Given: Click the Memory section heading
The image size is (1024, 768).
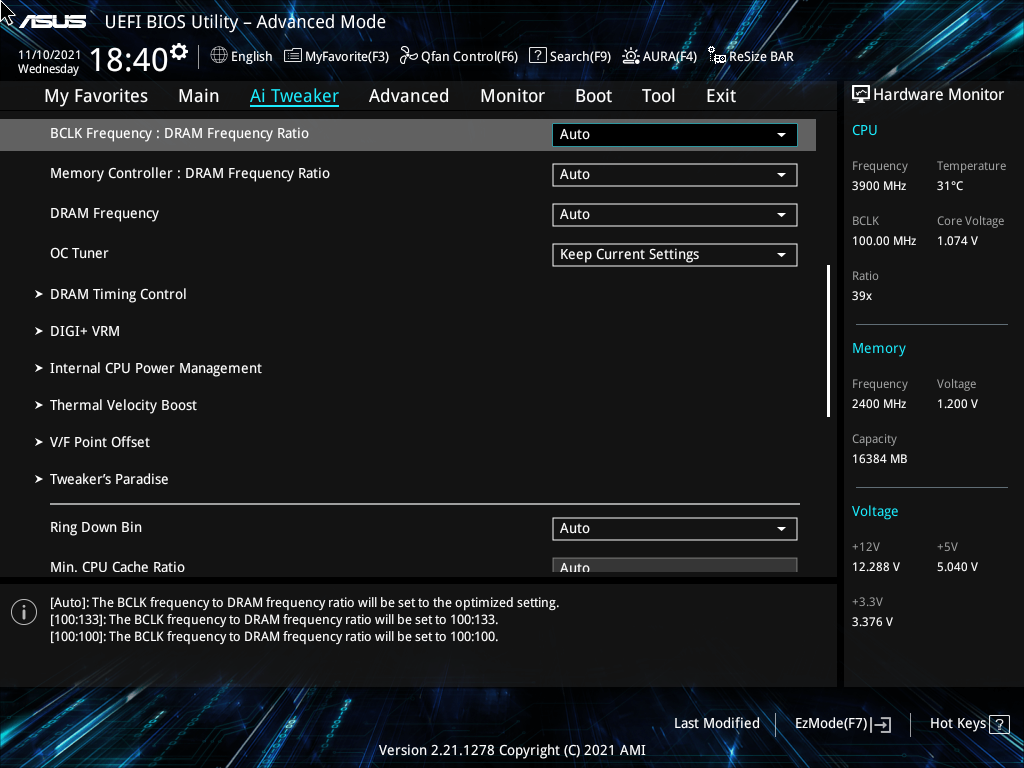Looking at the screenshot, I should (878, 349).
